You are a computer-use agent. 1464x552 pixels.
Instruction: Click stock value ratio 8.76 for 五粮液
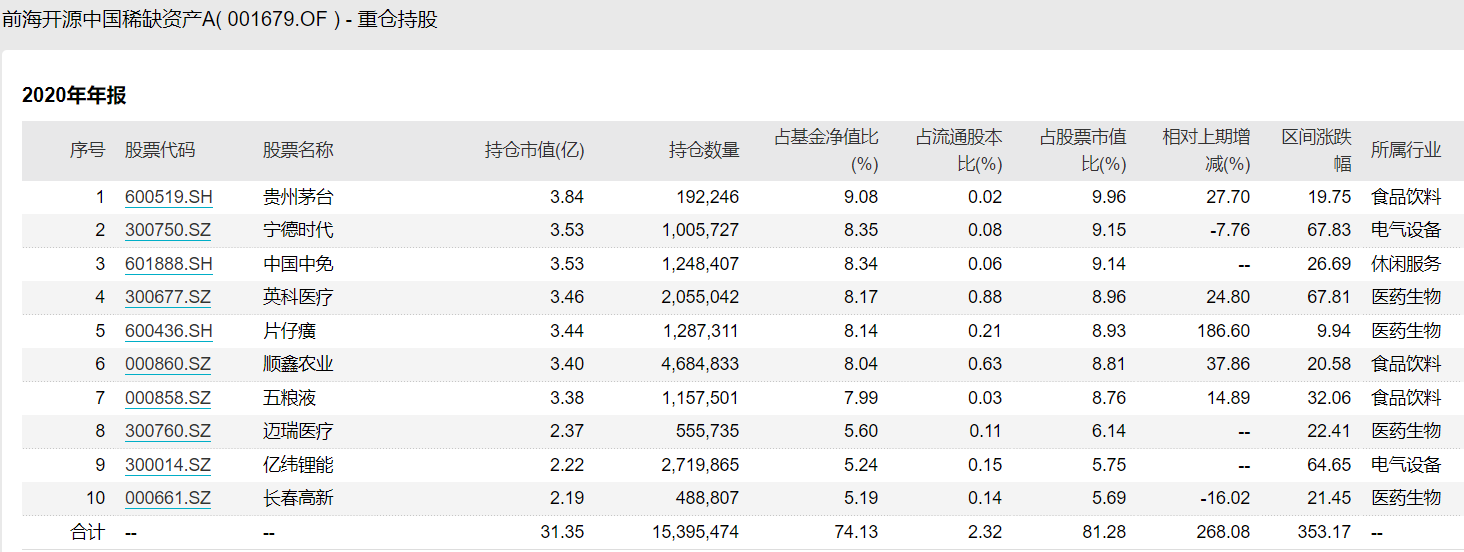pyautogui.click(x=1109, y=398)
